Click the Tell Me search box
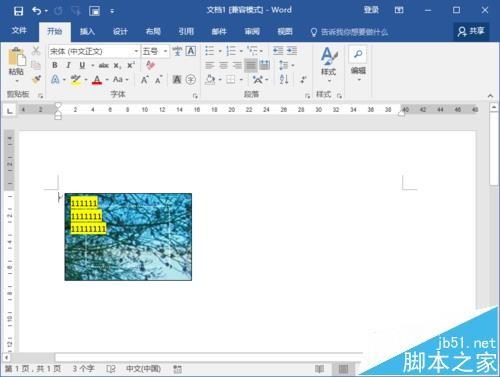This screenshot has height=377, width=500. pos(349,32)
